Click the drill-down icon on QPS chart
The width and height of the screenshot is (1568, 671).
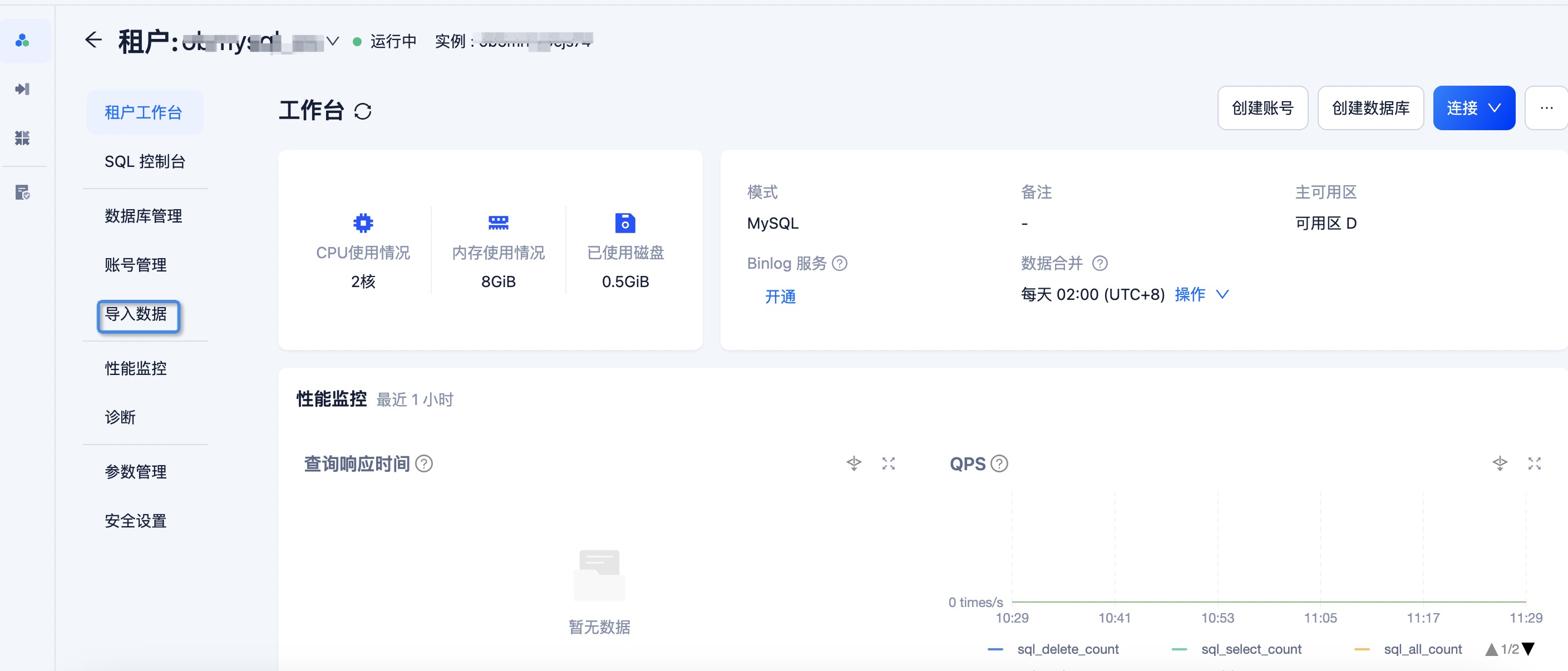pos(1500,463)
